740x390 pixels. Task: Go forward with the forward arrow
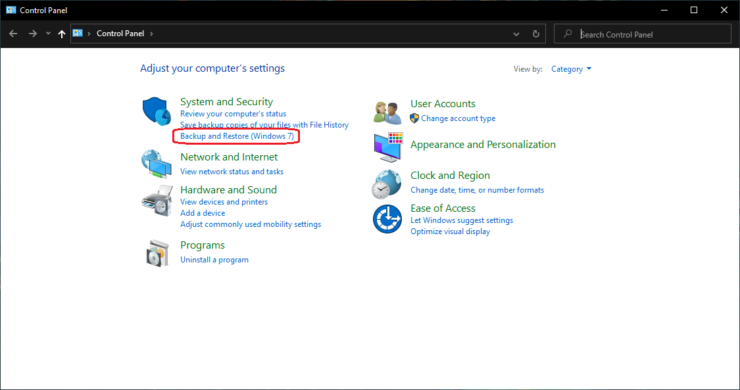32,34
